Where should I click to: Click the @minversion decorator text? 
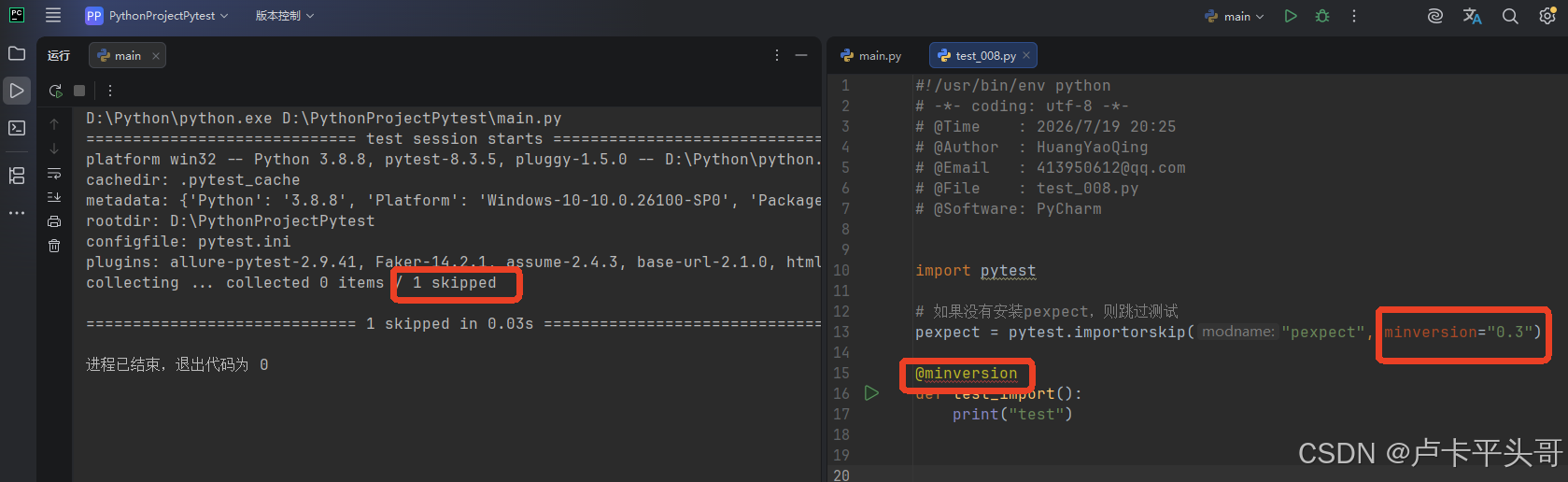pos(967,374)
